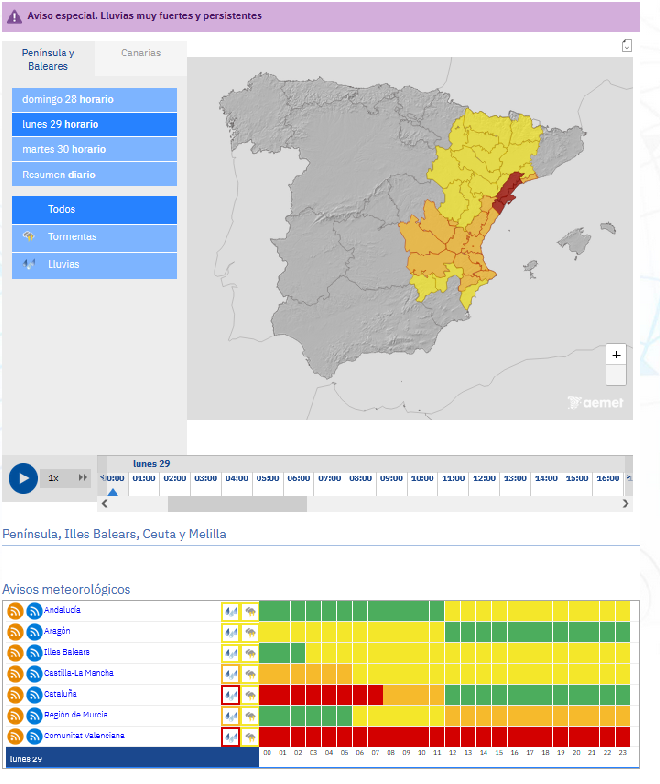The image size is (660, 784).
Task: Click the storm warning icon for Comunitat Valenciana
Action: 250,736
